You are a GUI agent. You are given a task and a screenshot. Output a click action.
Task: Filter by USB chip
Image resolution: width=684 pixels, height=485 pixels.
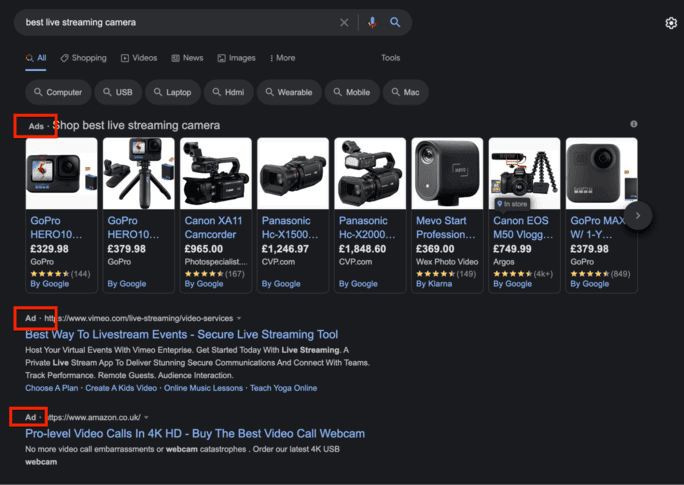(x=118, y=92)
